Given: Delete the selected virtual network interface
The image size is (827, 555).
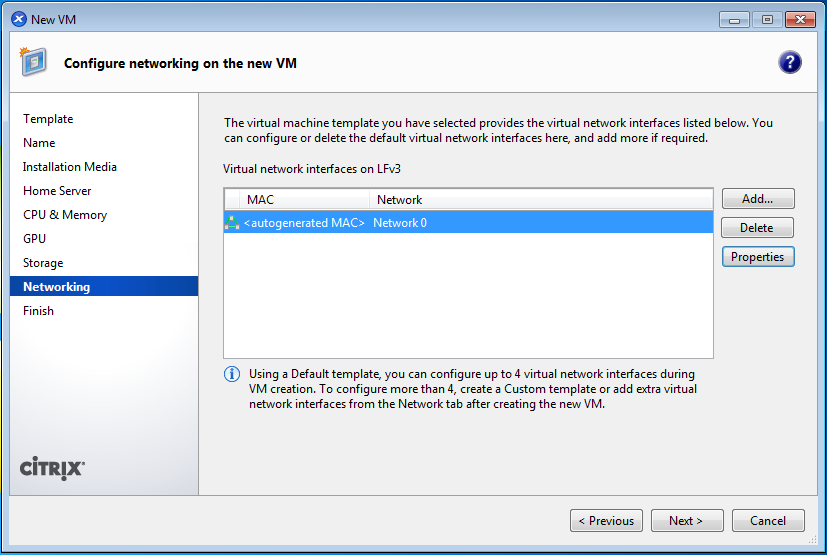Looking at the screenshot, I should (757, 228).
